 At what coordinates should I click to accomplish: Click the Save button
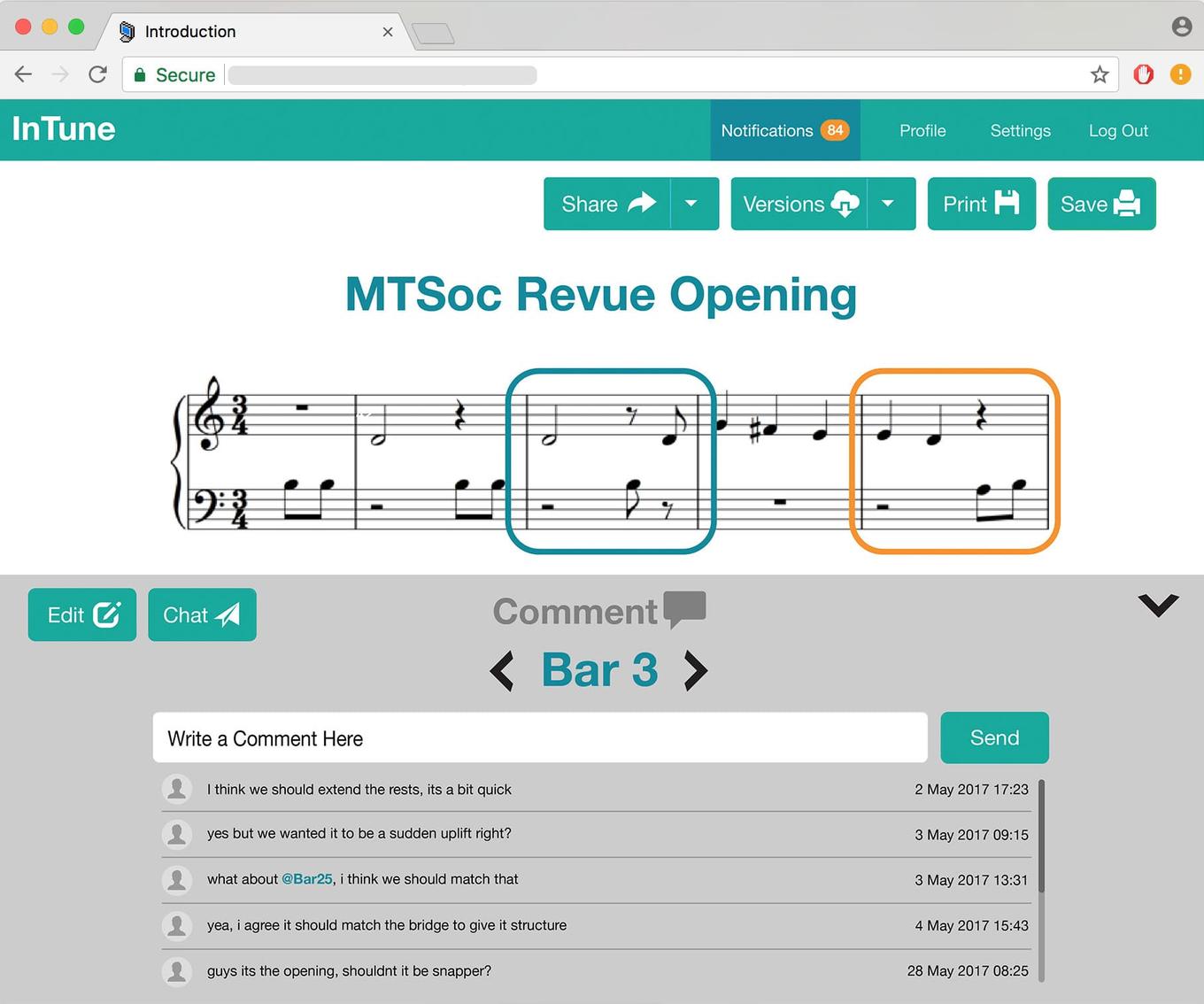pyautogui.click(x=1100, y=205)
